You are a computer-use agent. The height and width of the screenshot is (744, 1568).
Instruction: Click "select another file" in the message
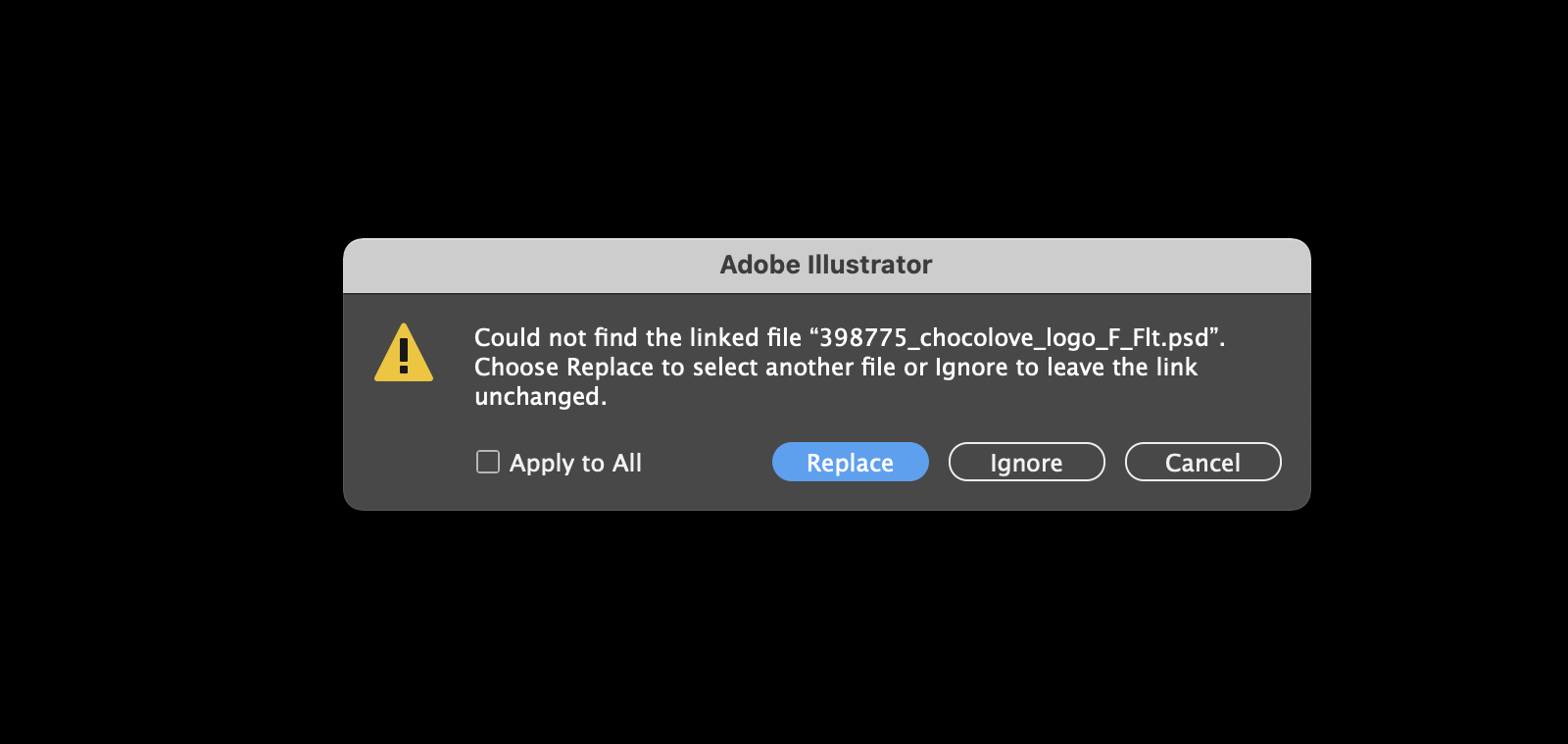coord(794,367)
